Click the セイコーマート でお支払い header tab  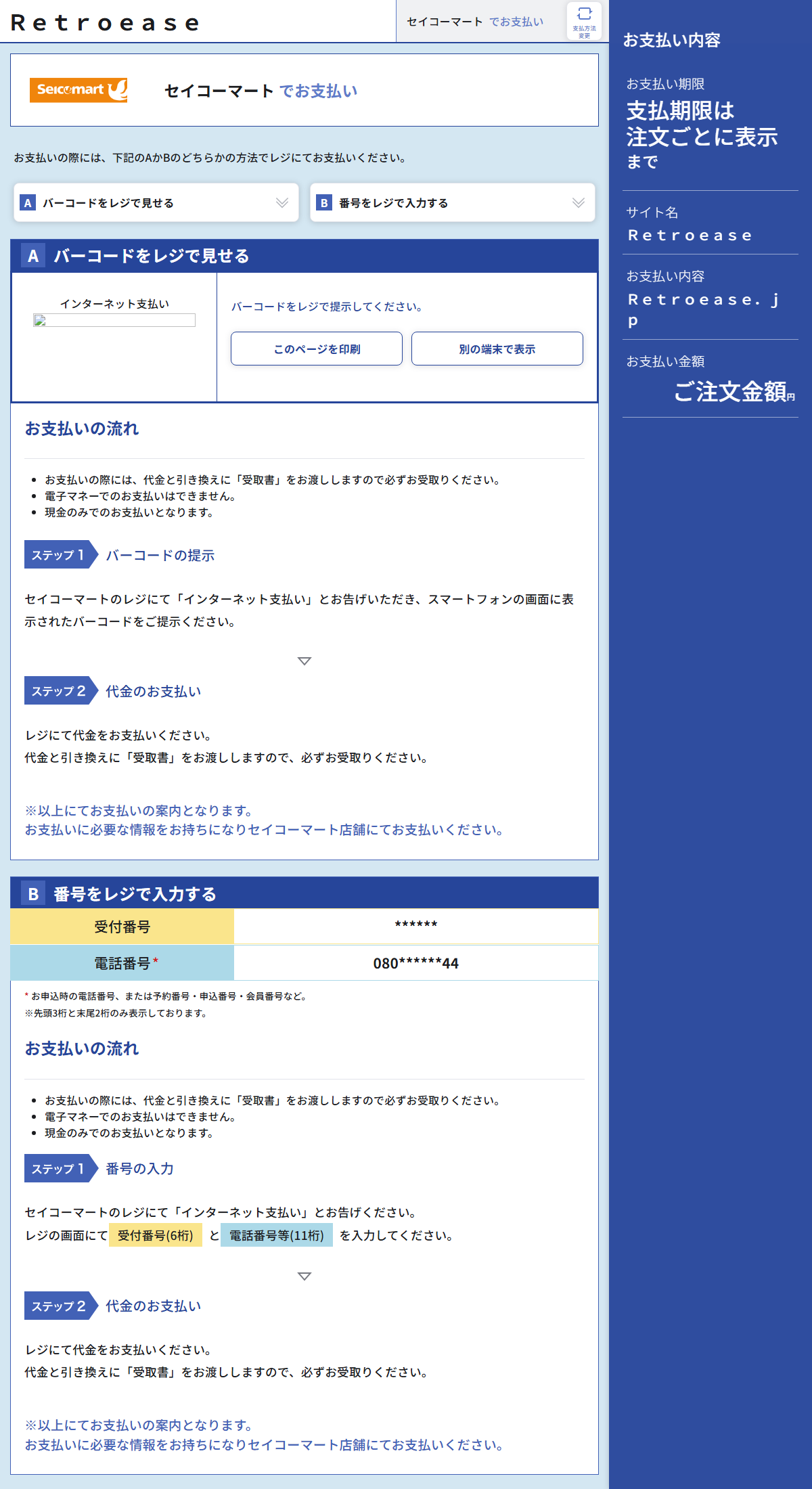[475, 22]
